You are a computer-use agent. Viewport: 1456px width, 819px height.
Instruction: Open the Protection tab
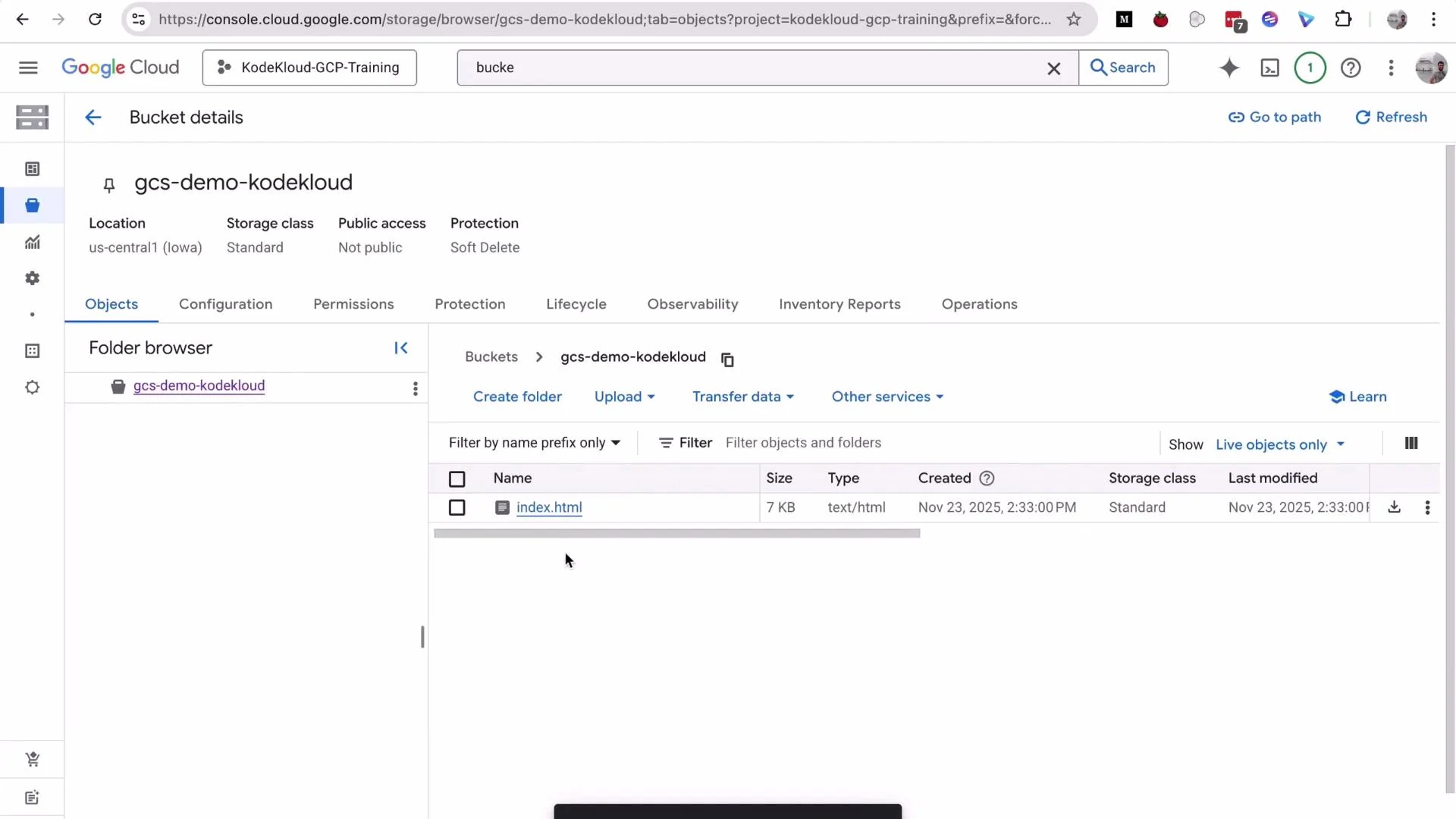(470, 304)
